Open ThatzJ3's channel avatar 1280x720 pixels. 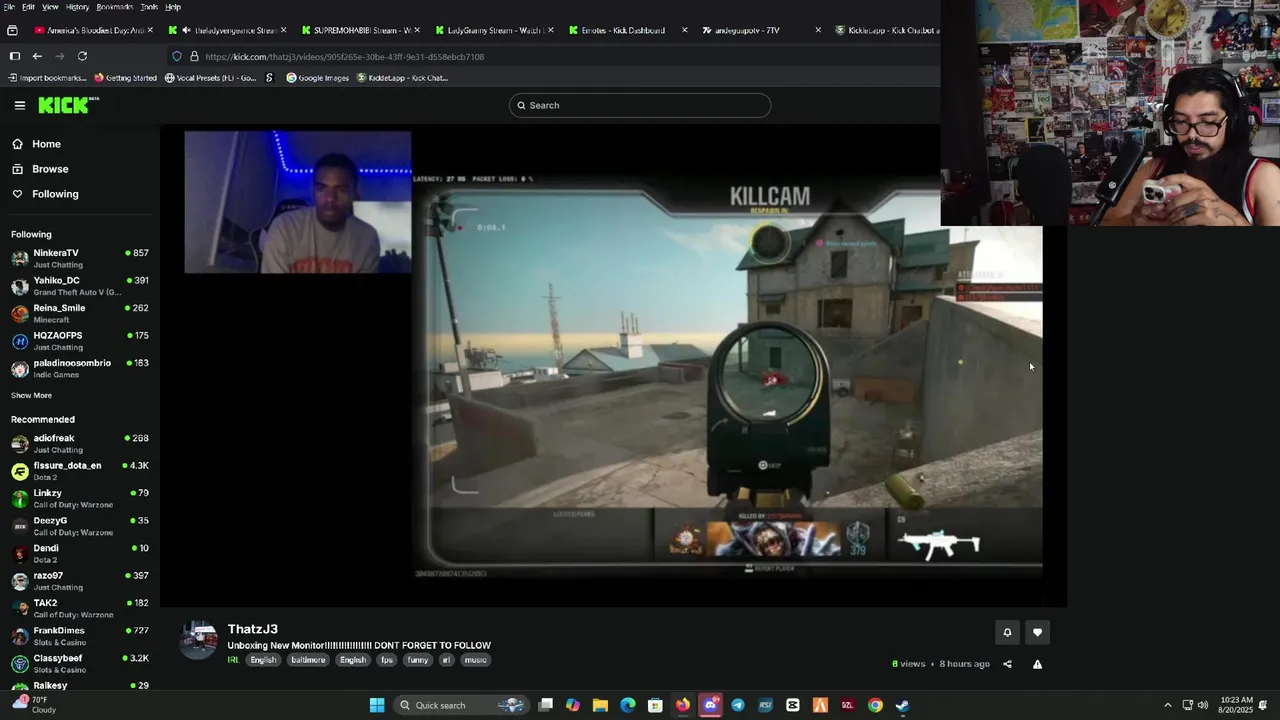pos(199,640)
